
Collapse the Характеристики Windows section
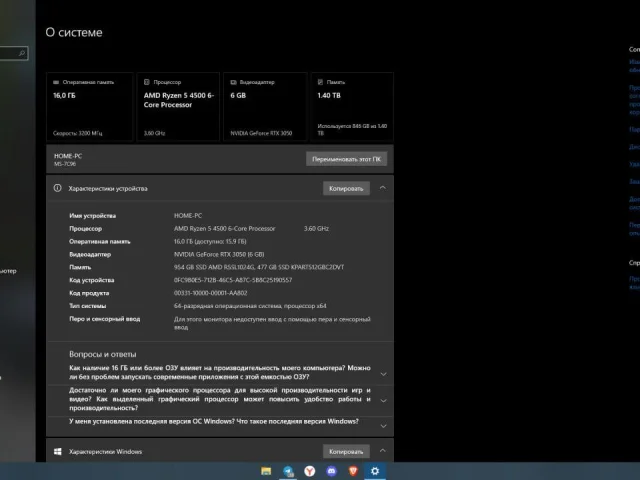pos(383,451)
